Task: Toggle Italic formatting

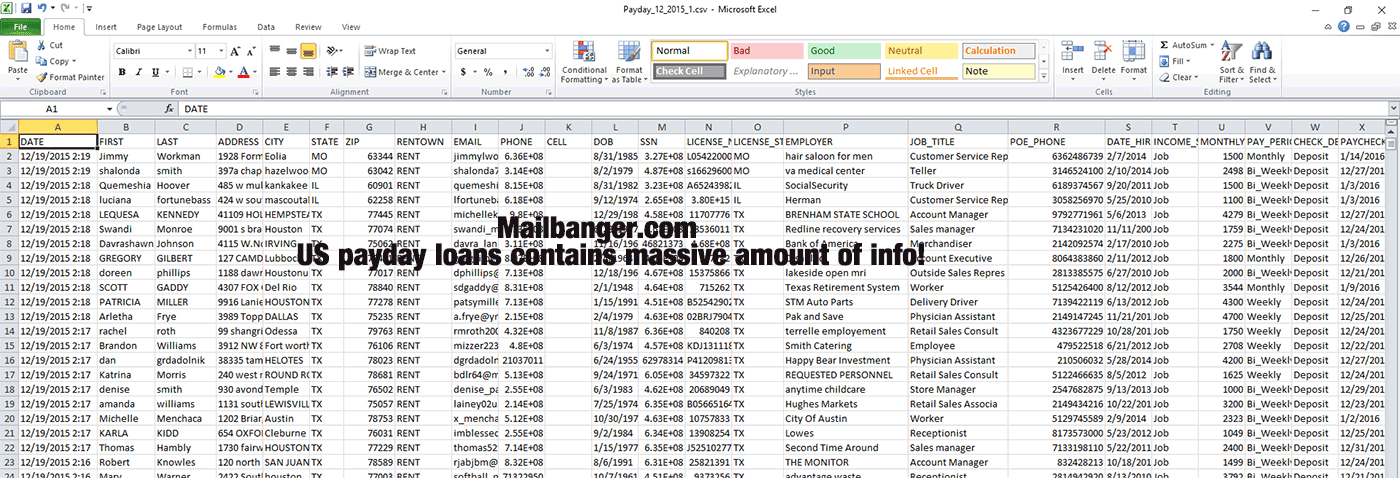Action: [139, 72]
